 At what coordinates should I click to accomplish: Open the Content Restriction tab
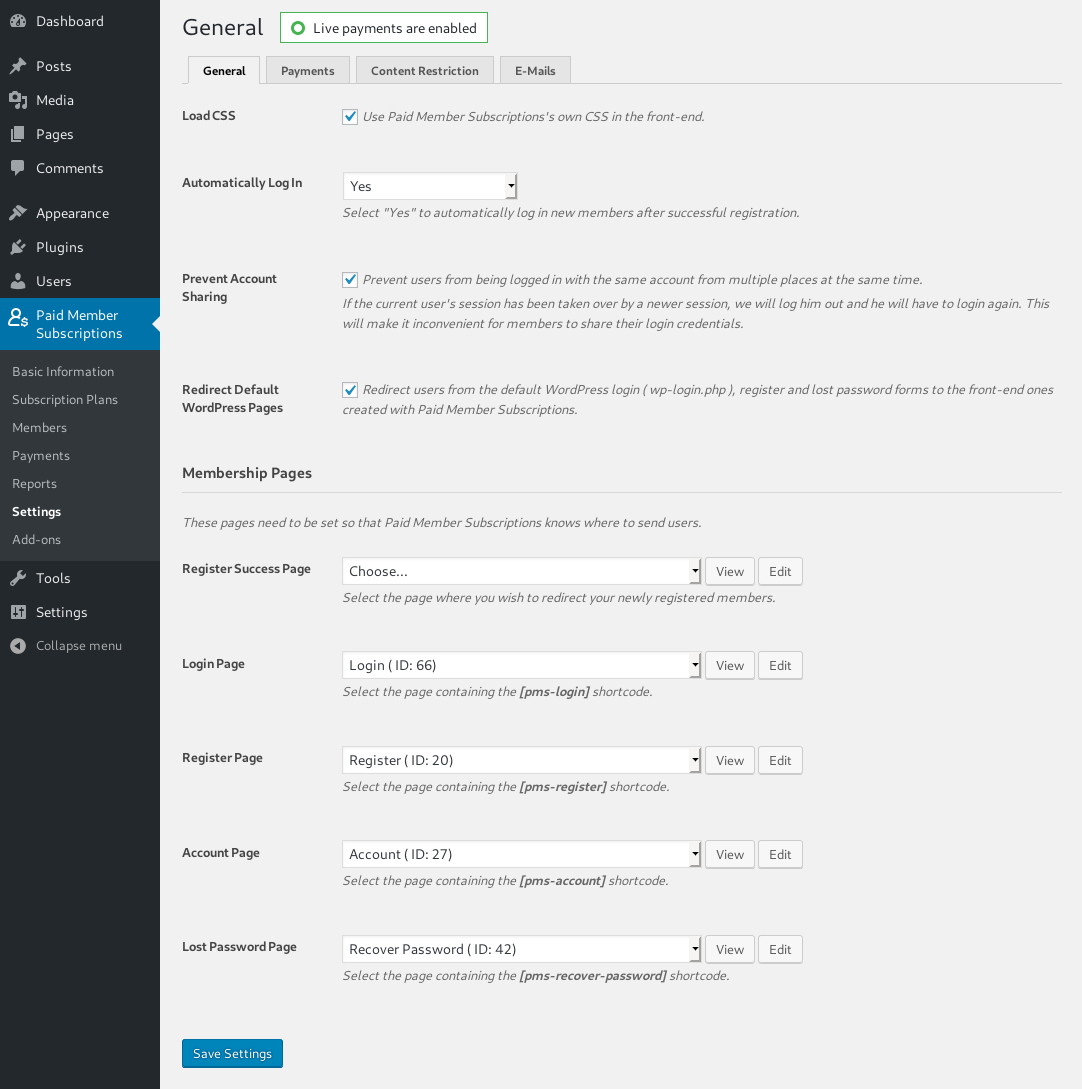425,70
